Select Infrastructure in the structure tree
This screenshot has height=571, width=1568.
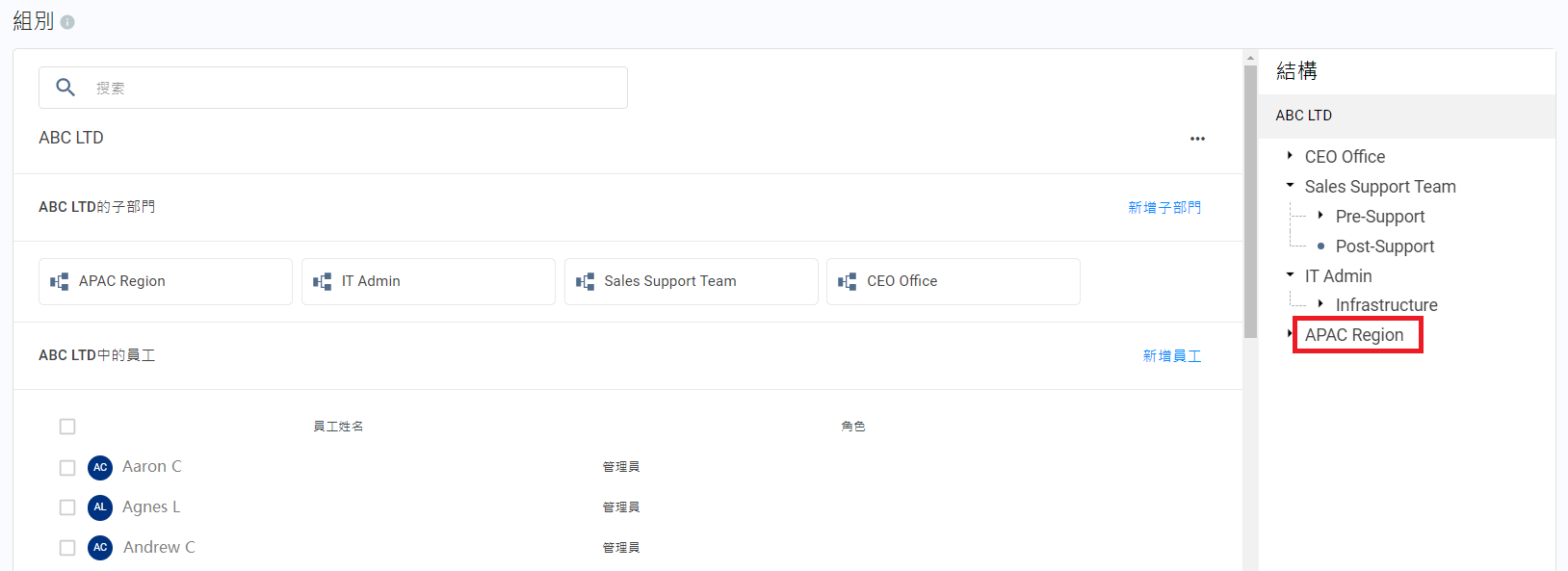pyautogui.click(x=1386, y=305)
